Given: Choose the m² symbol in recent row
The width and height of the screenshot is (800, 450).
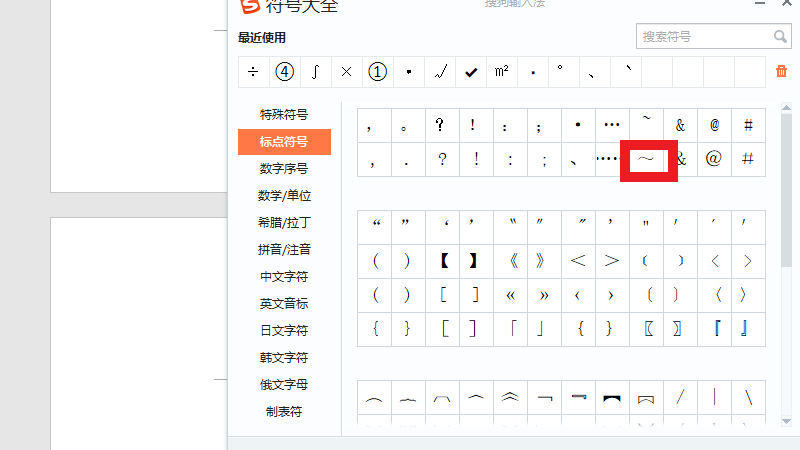Looking at the screenshot, I should coord(501,72).
